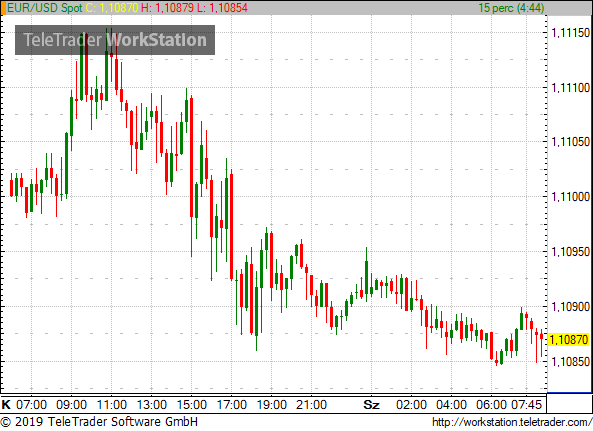Click the 02:00 time axis label
Viewport: 593px width, 431px height.
click(411, 405)
